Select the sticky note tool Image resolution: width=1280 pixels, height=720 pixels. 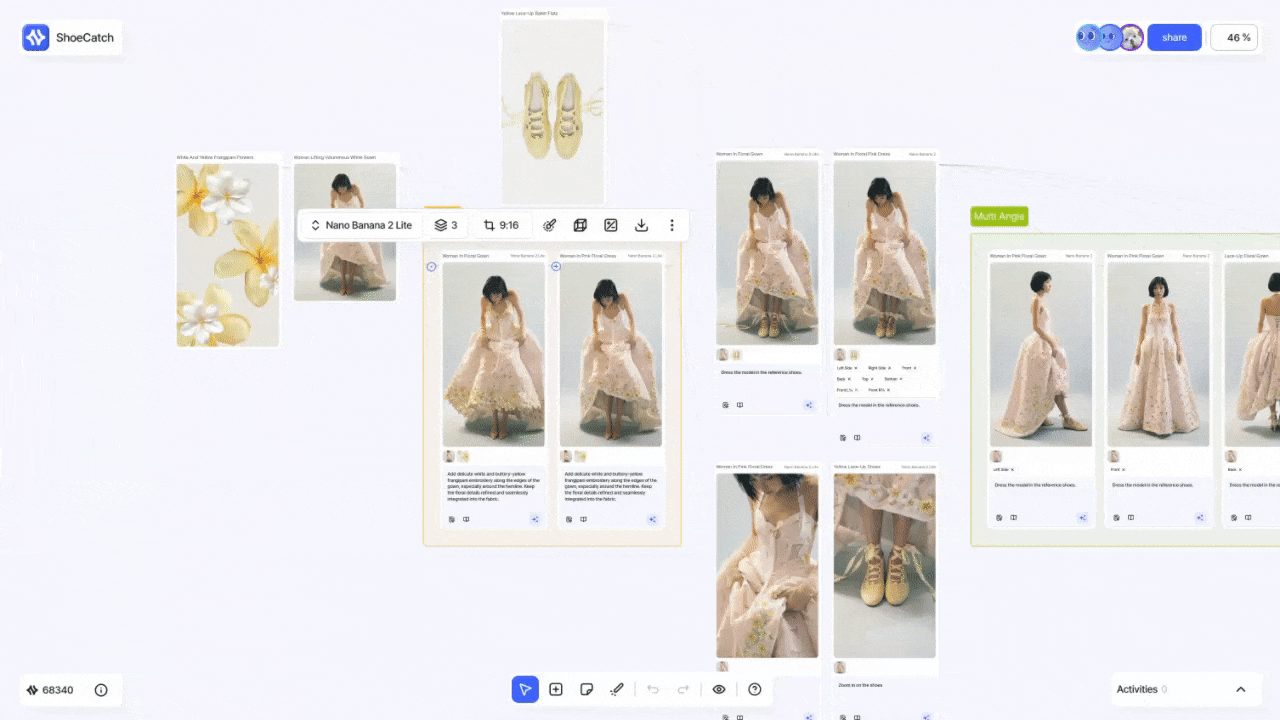587,689
